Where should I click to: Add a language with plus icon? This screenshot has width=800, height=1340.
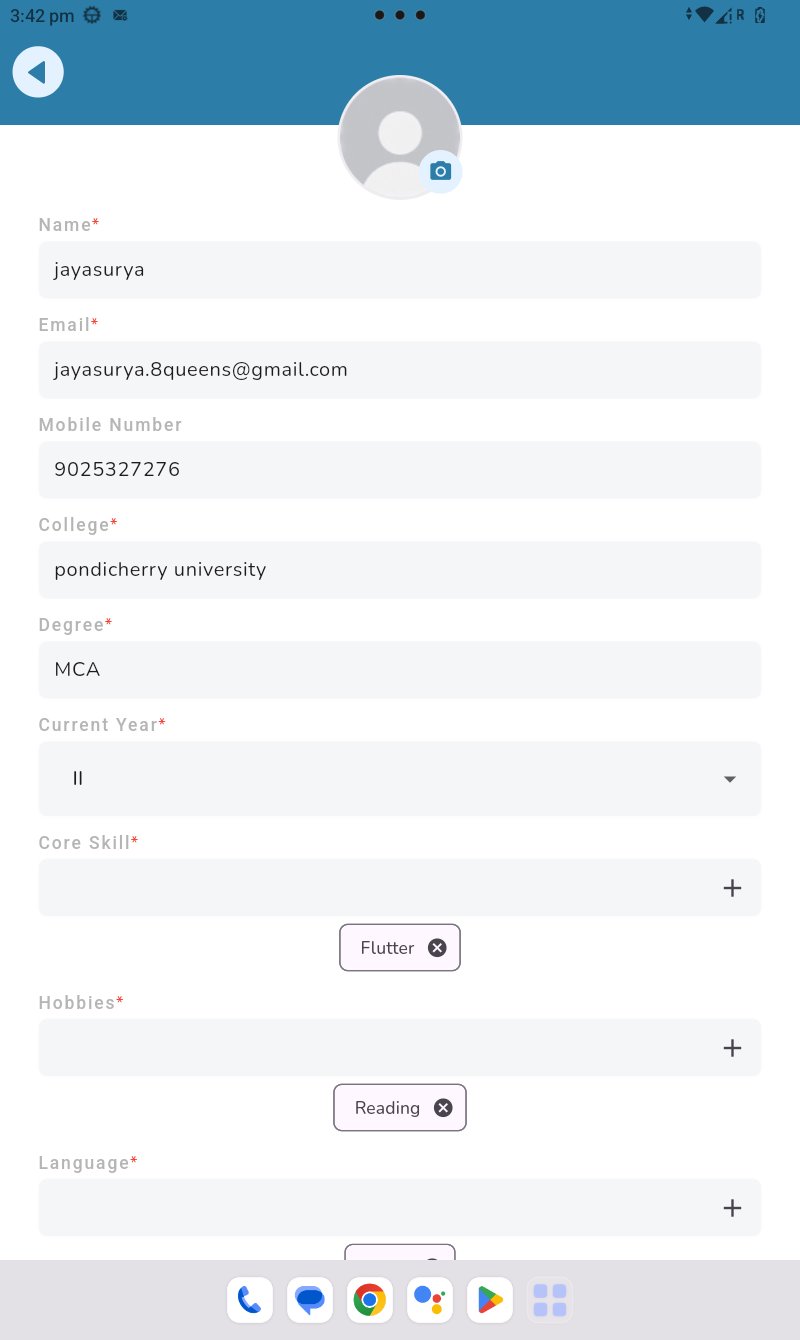[732, 1208]
